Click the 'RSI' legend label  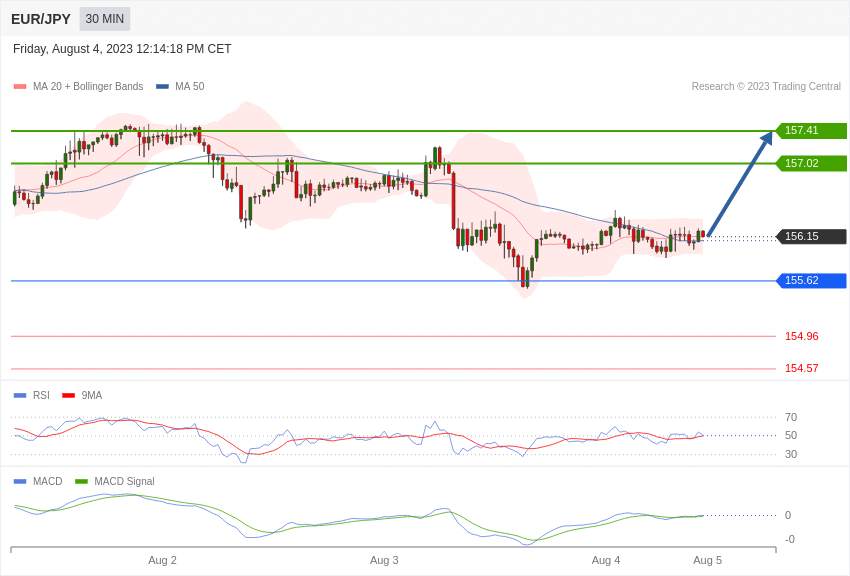(x=41, y=396)
